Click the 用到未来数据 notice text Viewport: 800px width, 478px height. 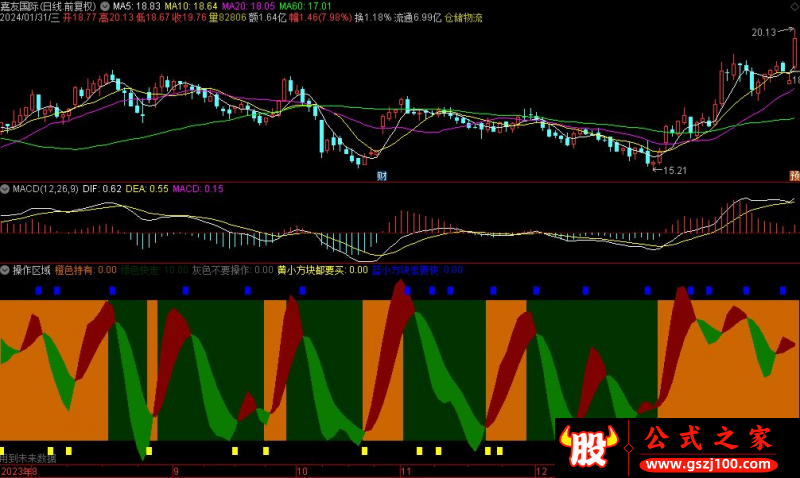(x=28, y=458)
